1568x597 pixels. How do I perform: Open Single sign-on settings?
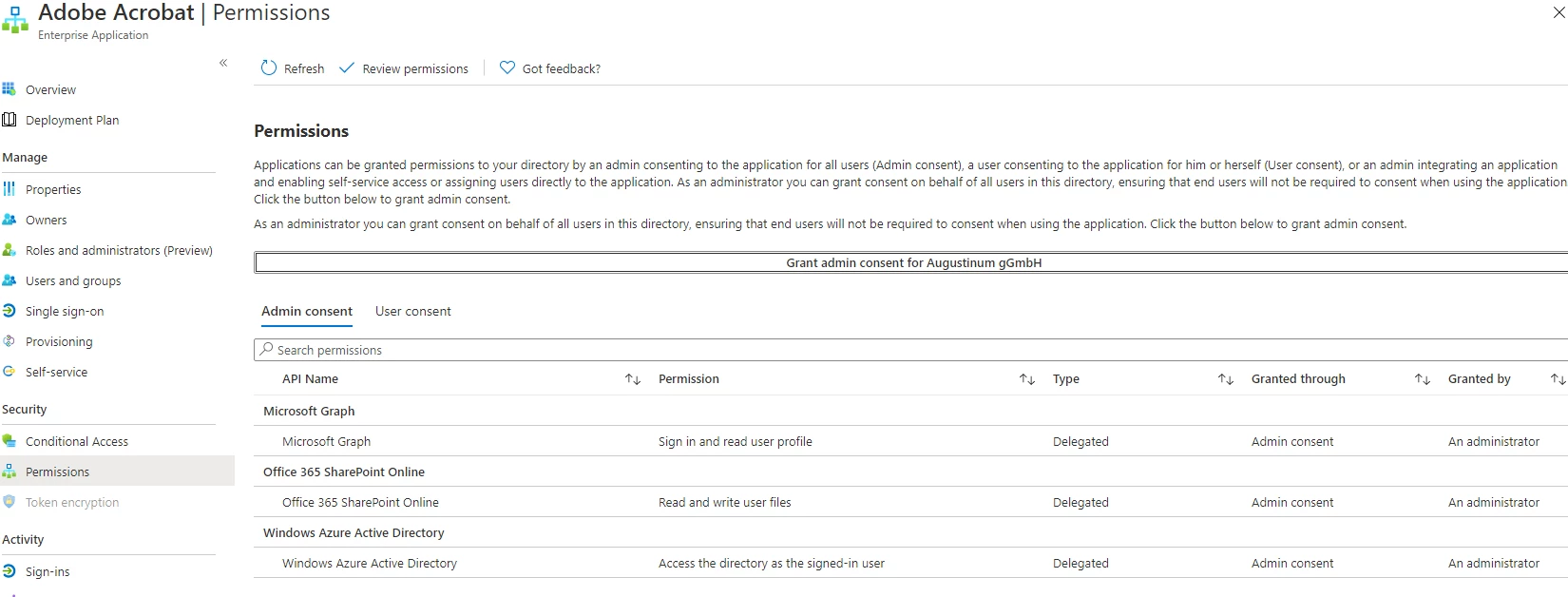[x=65, y=311]
